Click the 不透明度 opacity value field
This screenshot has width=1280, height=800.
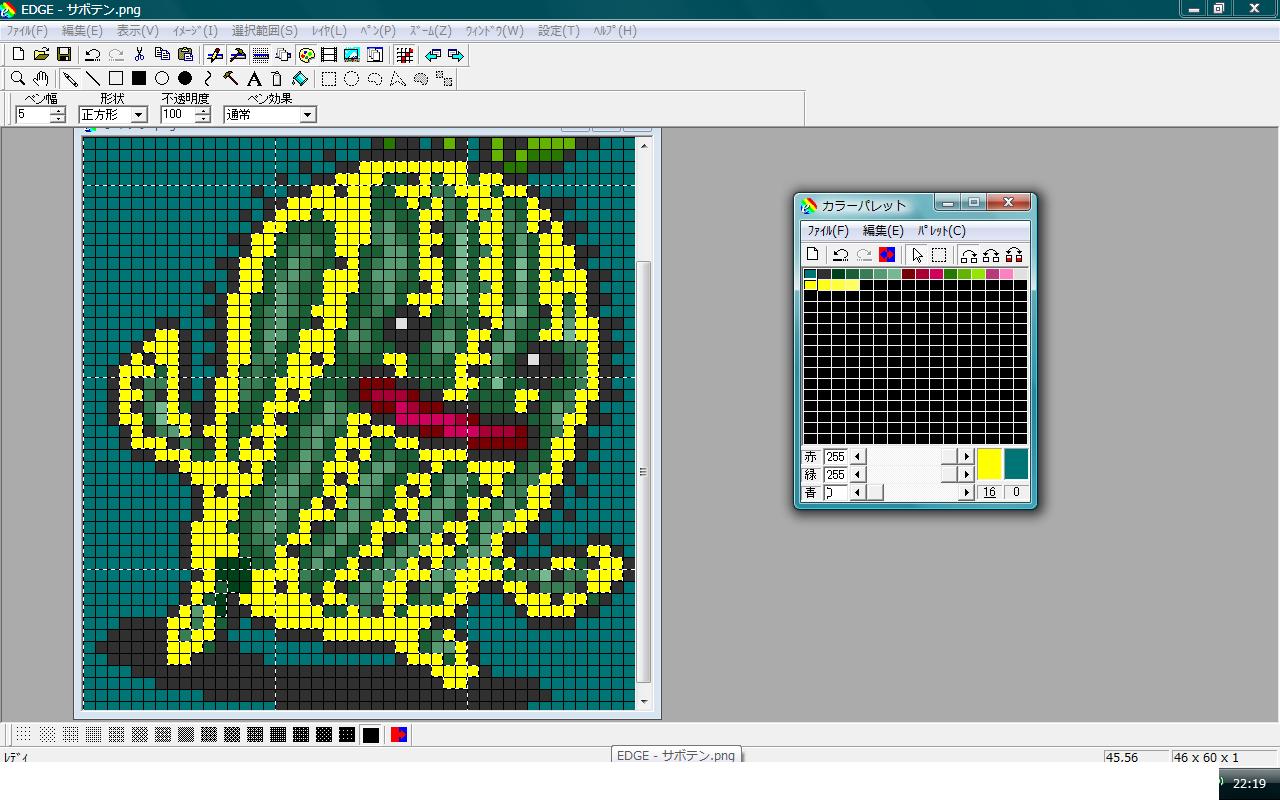177,115
